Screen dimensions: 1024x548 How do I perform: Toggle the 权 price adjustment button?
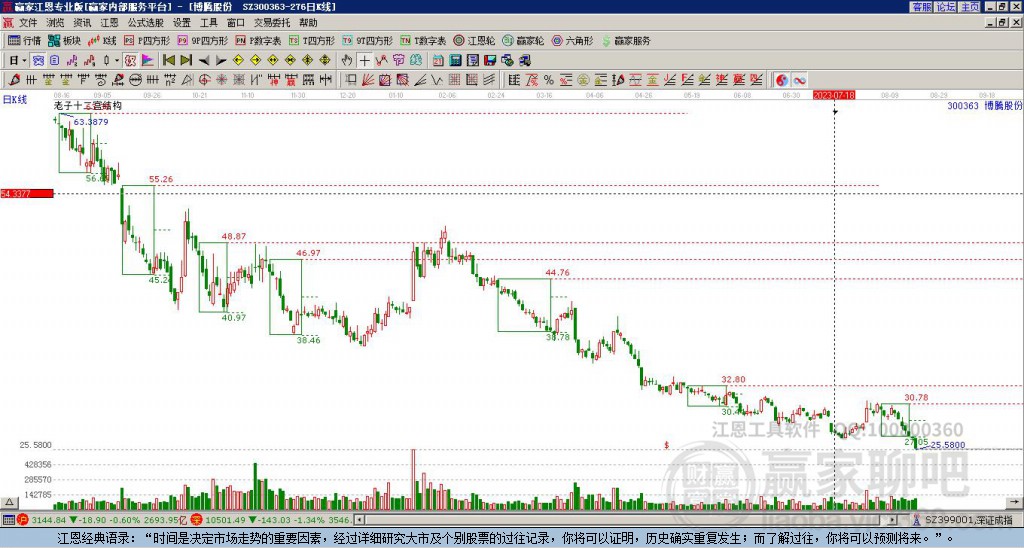pyautogui.click(x=130, y=61)
